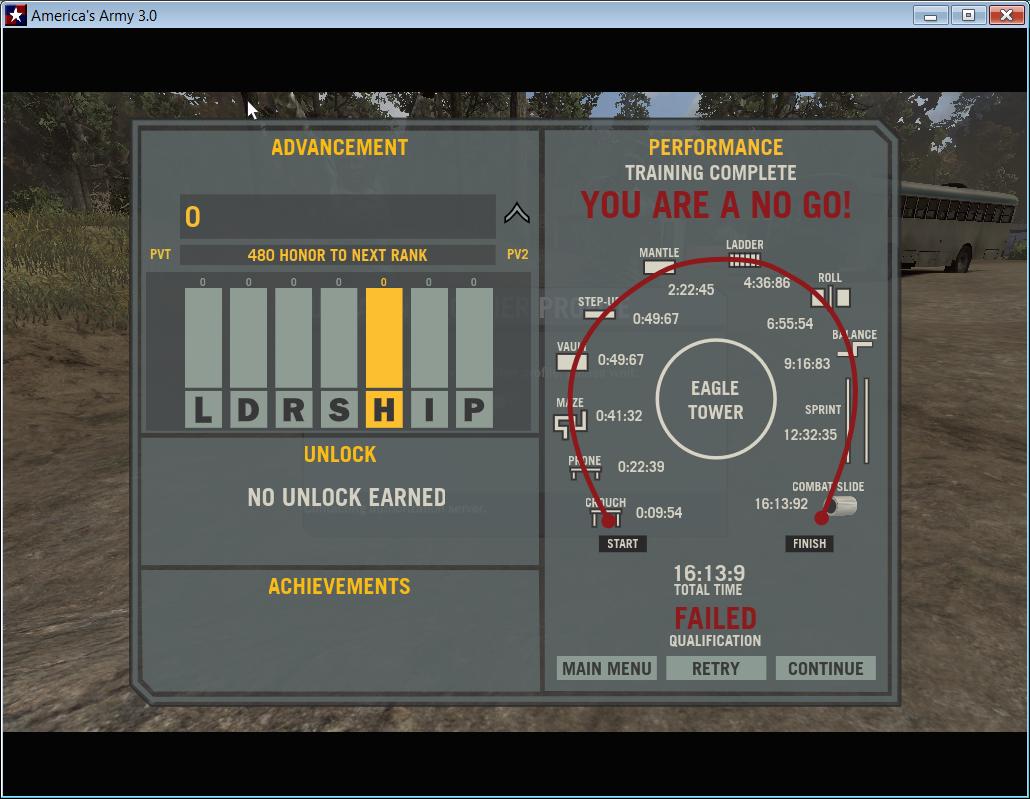Click the gray P stat bar

(474, 338)
